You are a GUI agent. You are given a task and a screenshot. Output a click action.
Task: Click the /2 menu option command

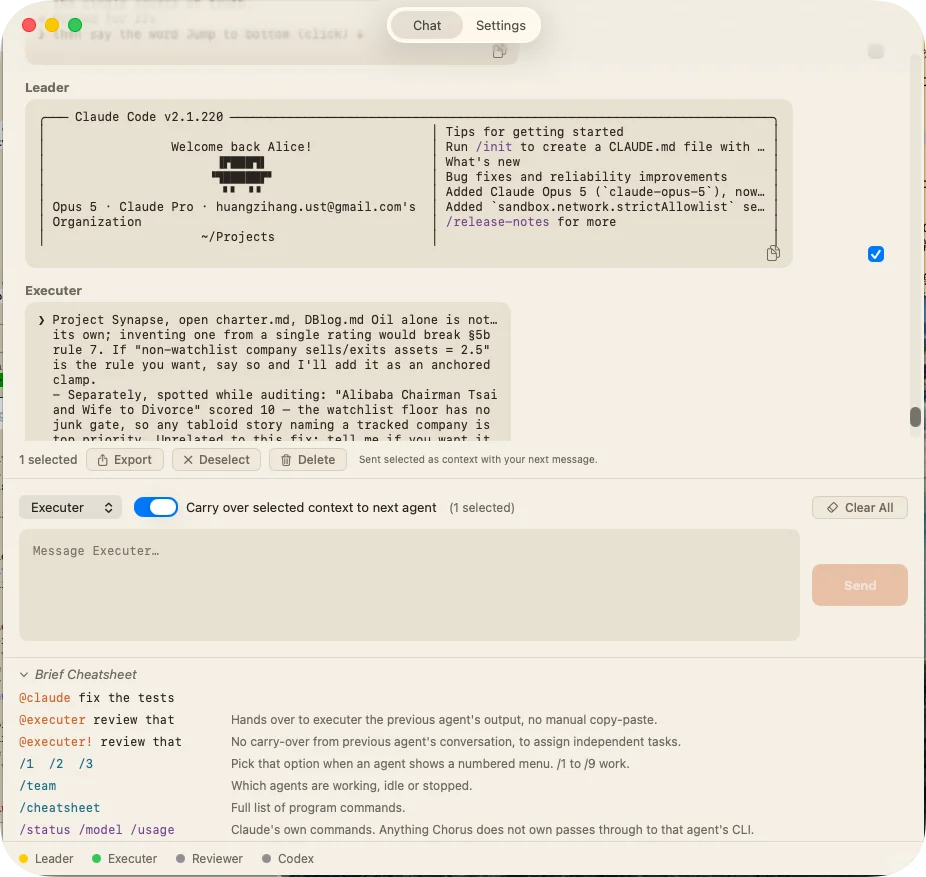pos(56,764)
